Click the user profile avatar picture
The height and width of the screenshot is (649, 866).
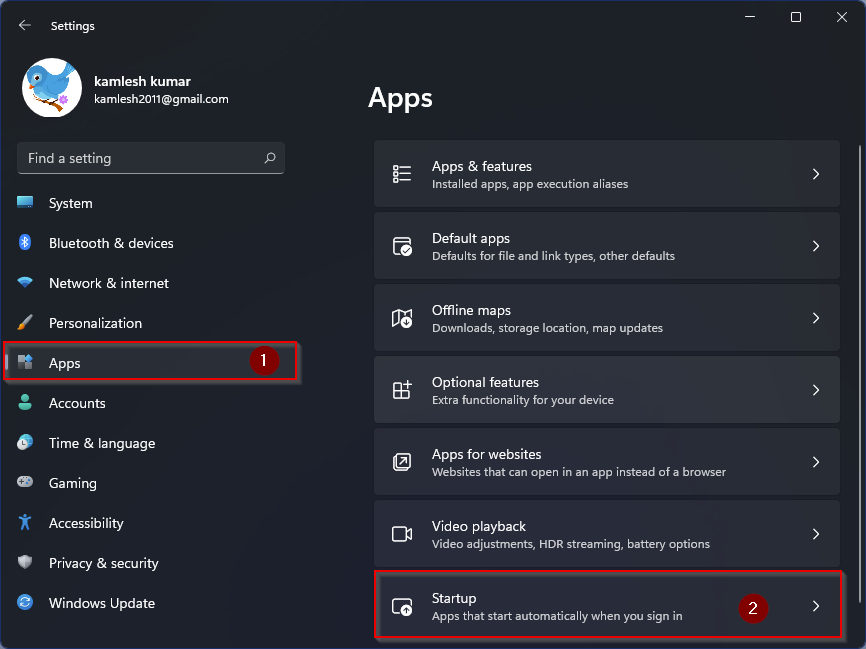52,88
